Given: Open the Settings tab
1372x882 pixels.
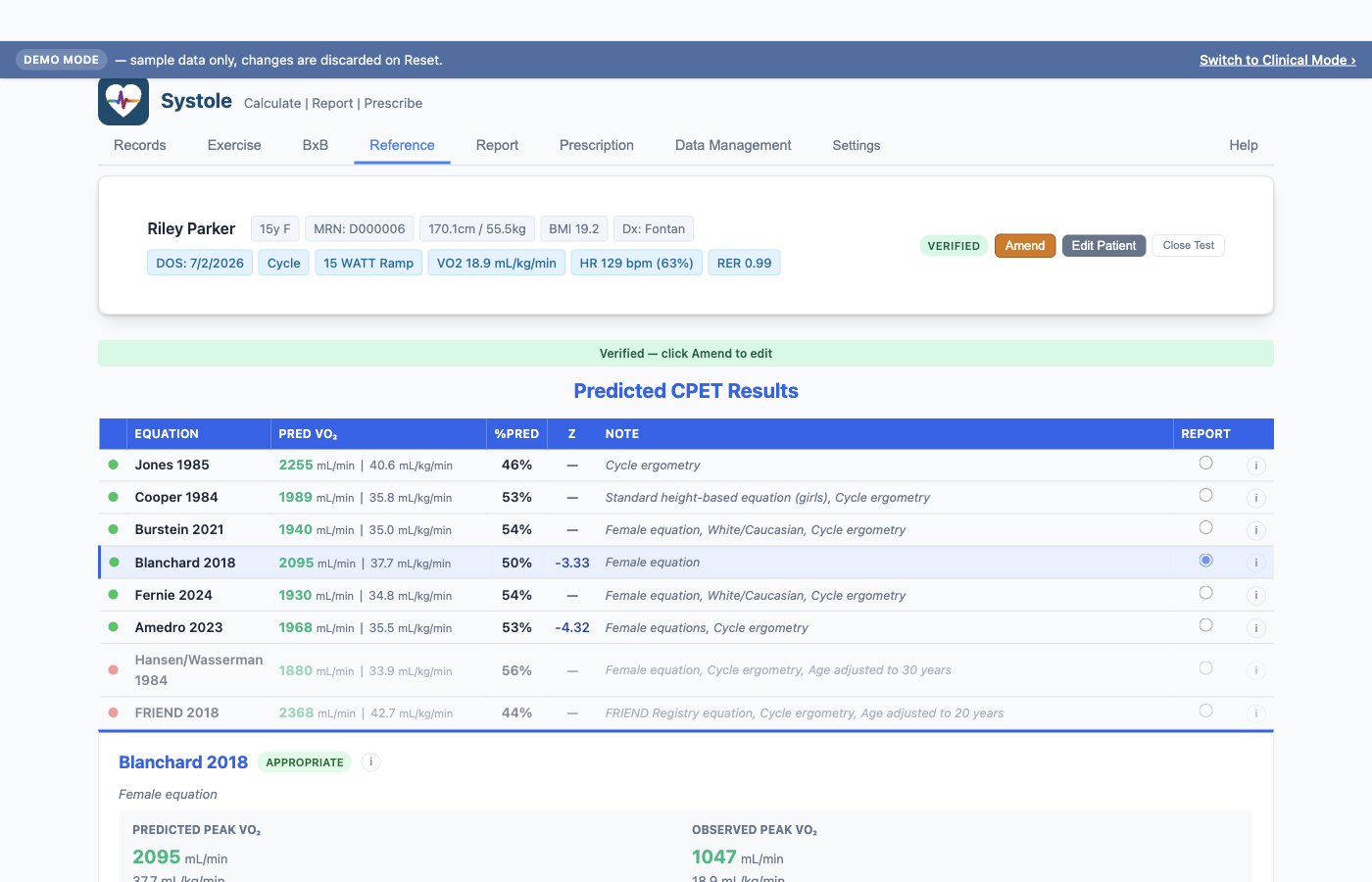Looking at the screenshot, I should tap(857, 145).
